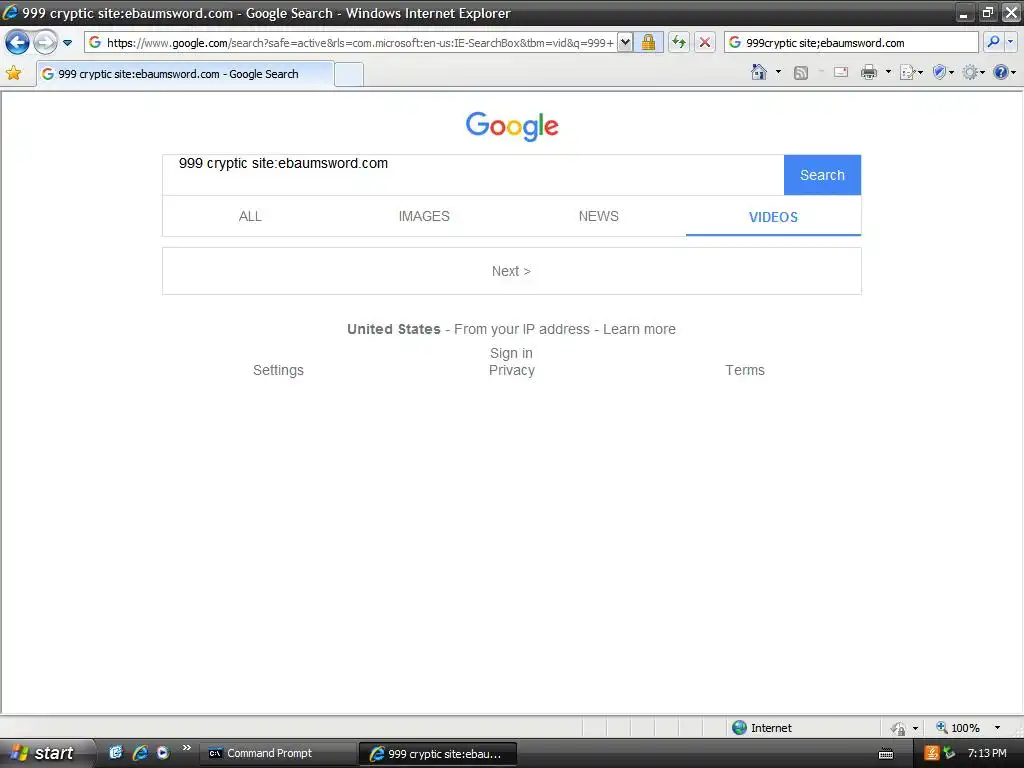1024x768 pixels.
Task: Expand the address bar history dropdown
Action: coord(625,43)
